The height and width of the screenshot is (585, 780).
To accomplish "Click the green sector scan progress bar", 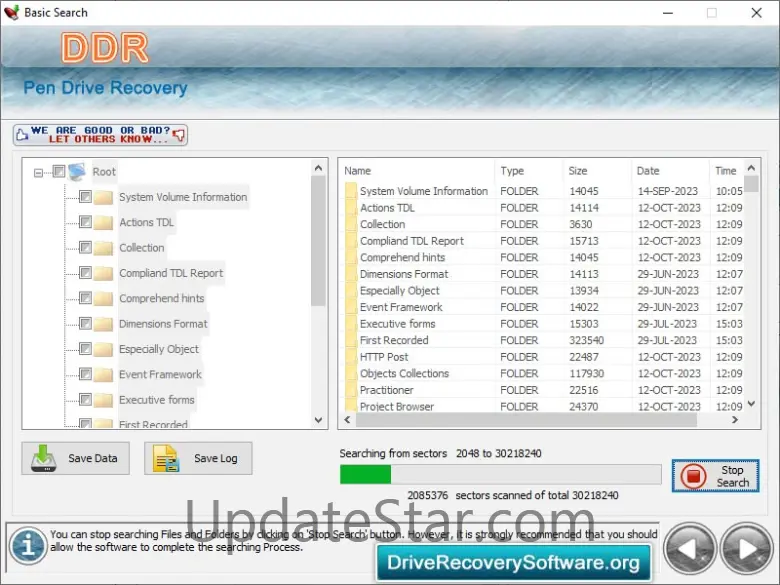I will tap(366, 475).
